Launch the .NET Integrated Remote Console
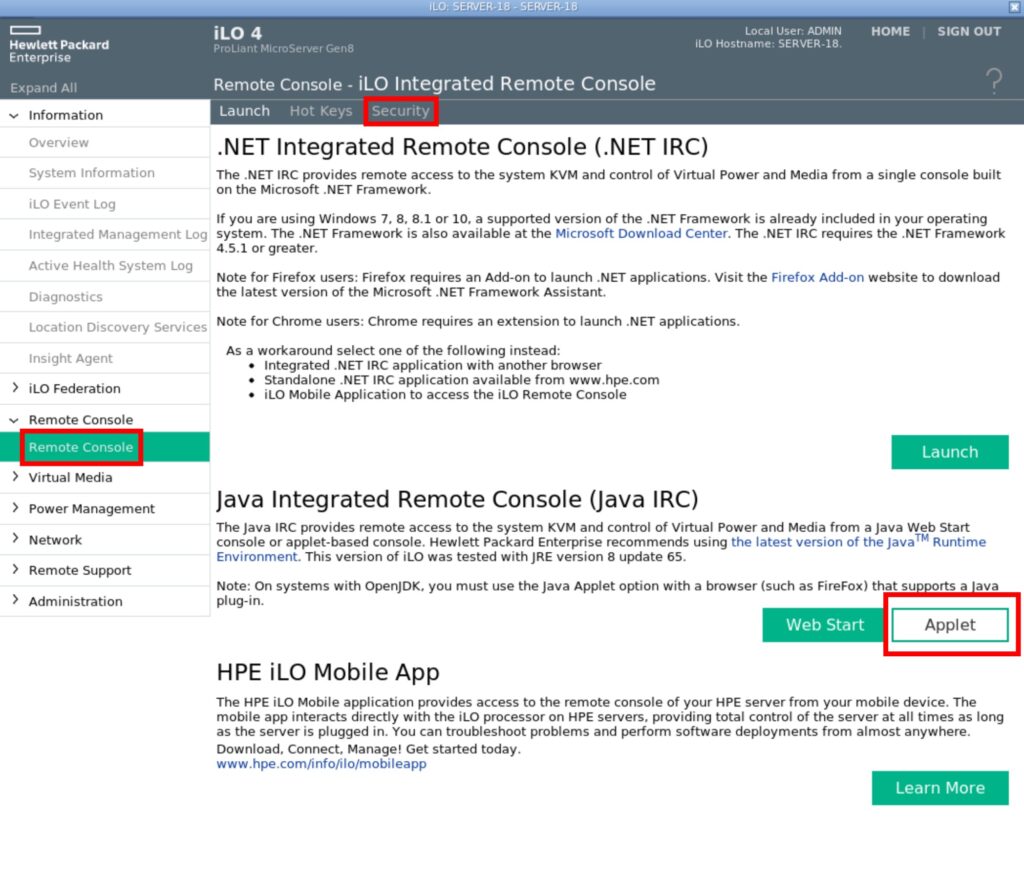This screenshot has width=1024, height=876. 950,452
